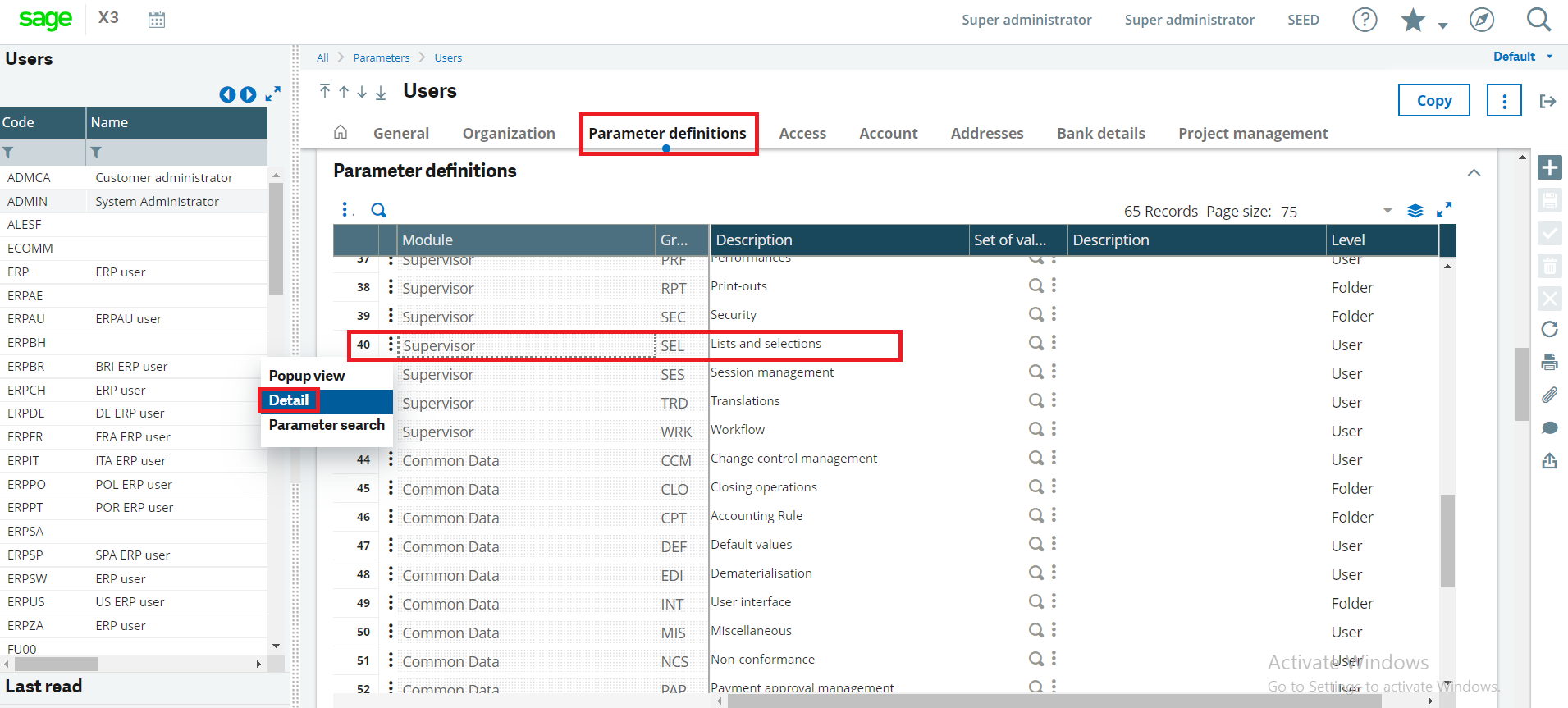Choose Parameter search in context menu
The width and height of the screenshot is (1568, 708).
[x=327, y=425]
